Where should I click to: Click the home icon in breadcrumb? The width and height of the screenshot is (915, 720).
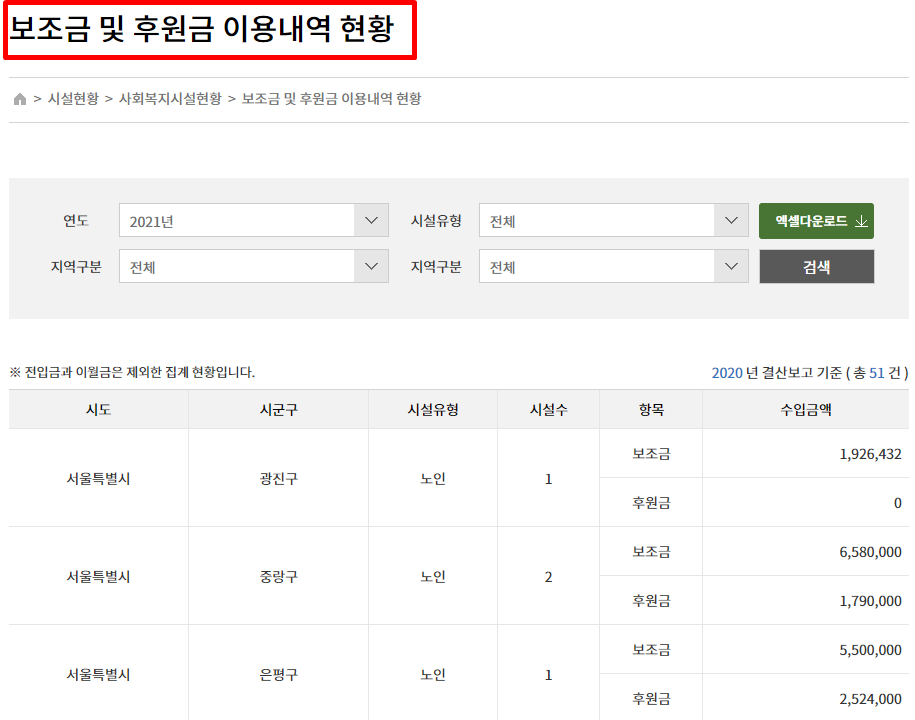coord(20,99)
